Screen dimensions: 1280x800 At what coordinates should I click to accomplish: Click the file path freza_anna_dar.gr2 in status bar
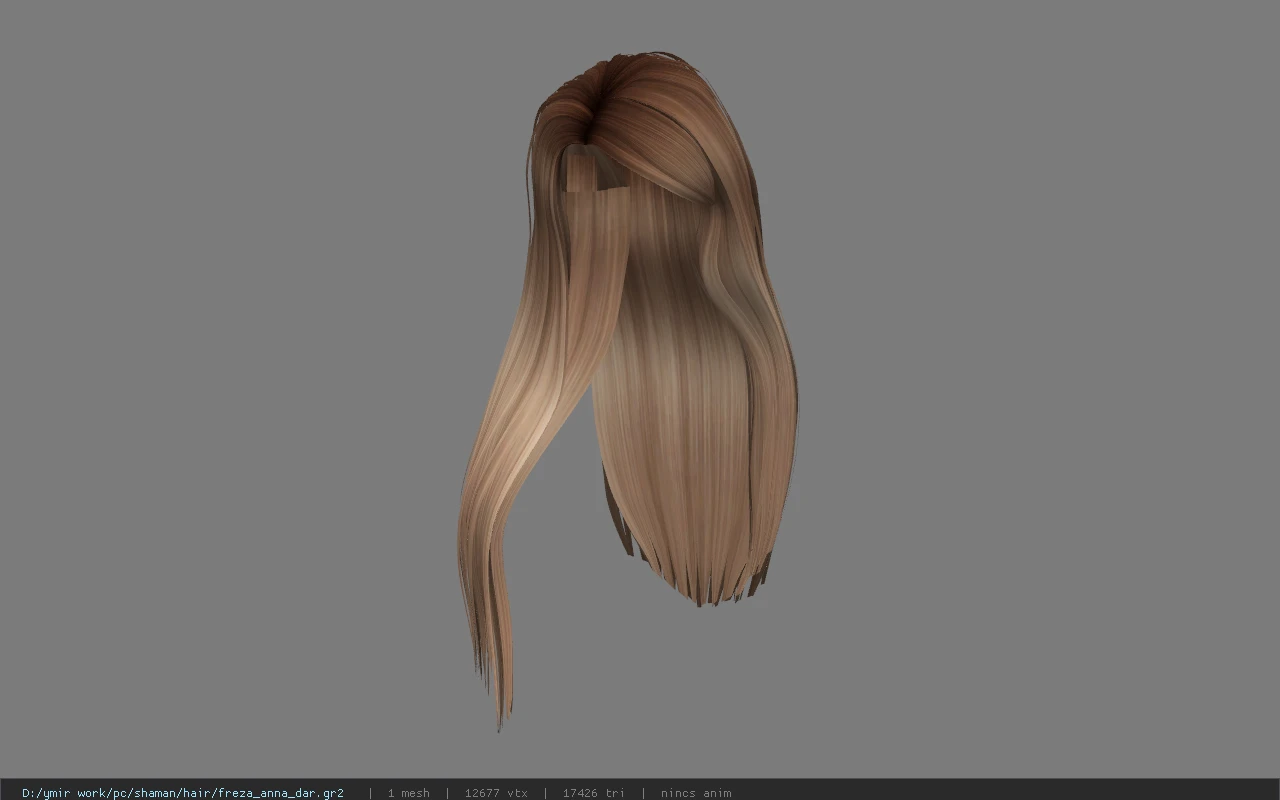click(x=183, y=793)
